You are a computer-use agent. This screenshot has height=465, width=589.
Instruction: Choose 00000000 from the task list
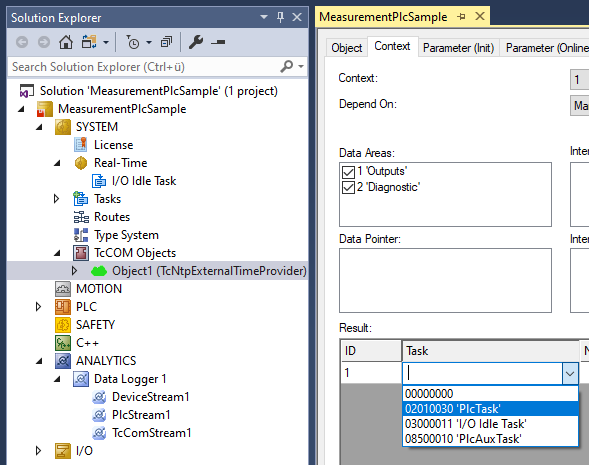pos(490,394)
